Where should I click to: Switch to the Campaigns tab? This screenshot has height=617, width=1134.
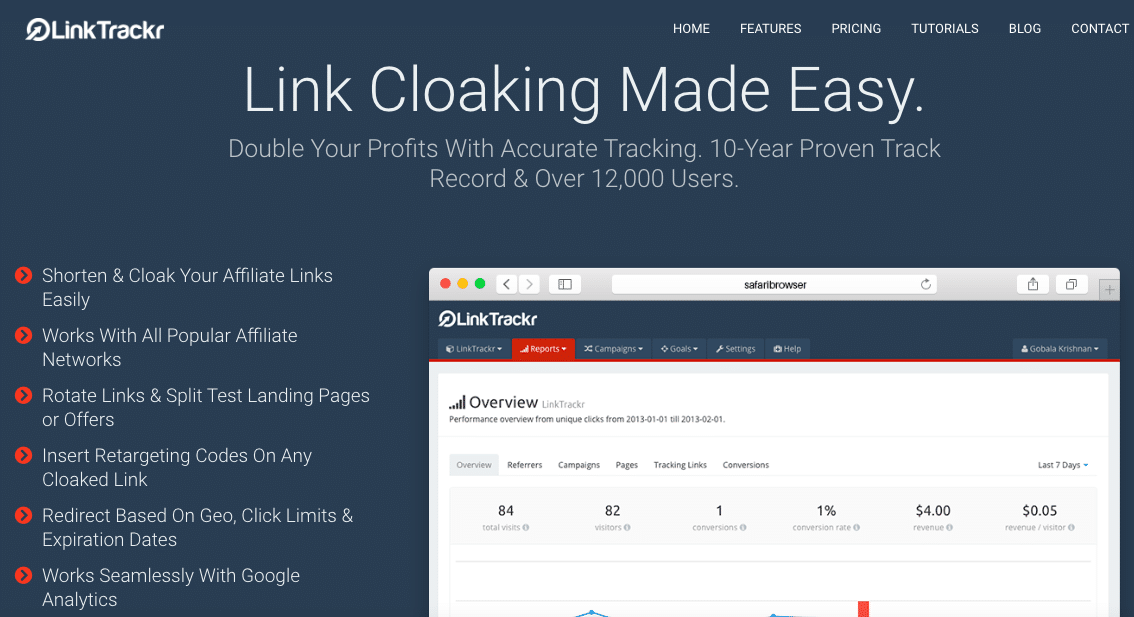click(579, 465)
